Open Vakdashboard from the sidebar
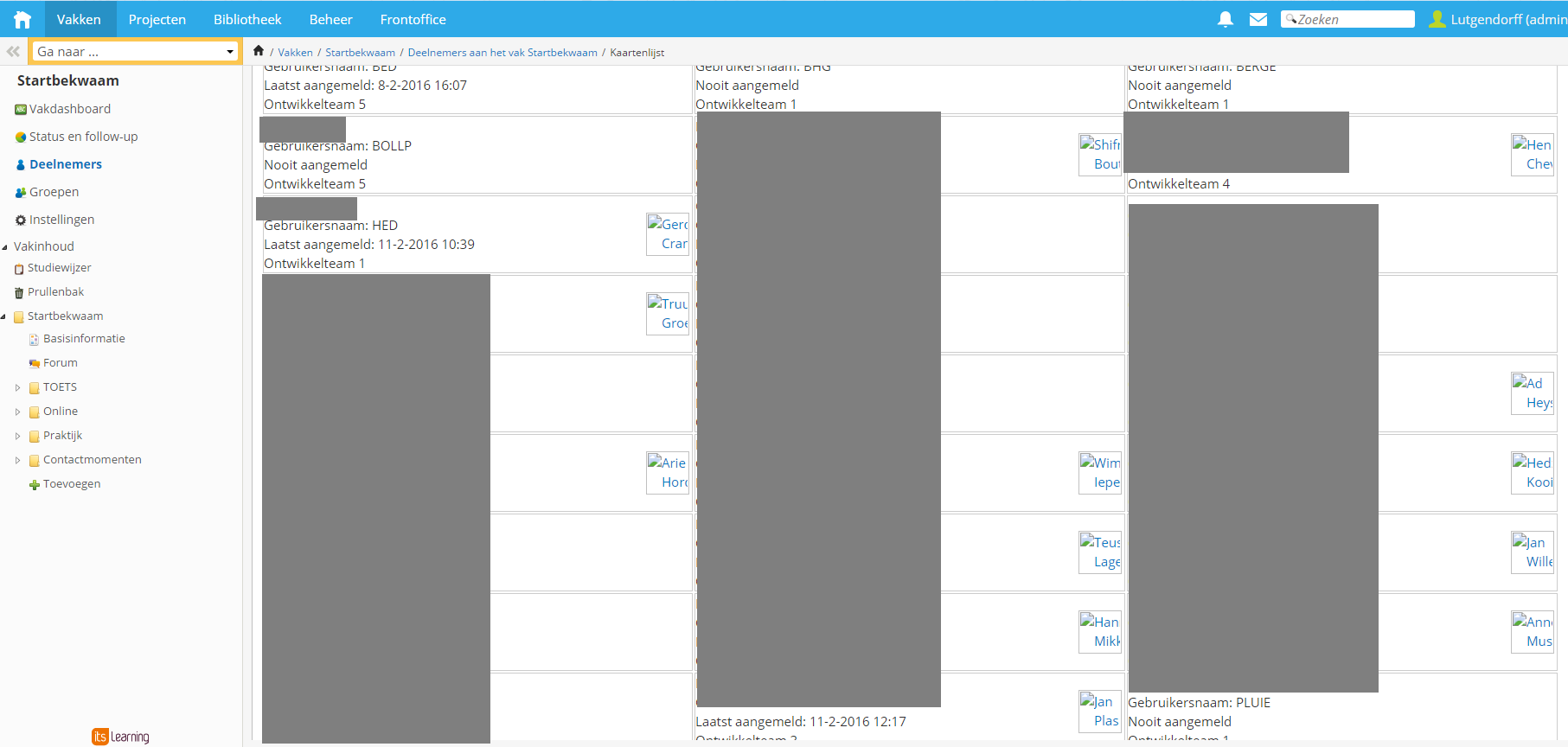 click(69, 109)
